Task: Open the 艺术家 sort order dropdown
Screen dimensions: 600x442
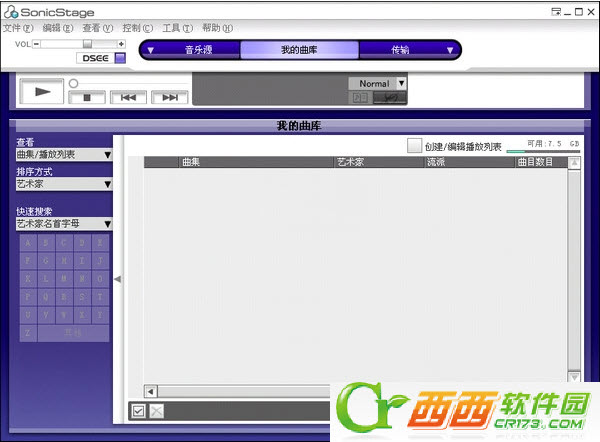Action: coord(64,184)
